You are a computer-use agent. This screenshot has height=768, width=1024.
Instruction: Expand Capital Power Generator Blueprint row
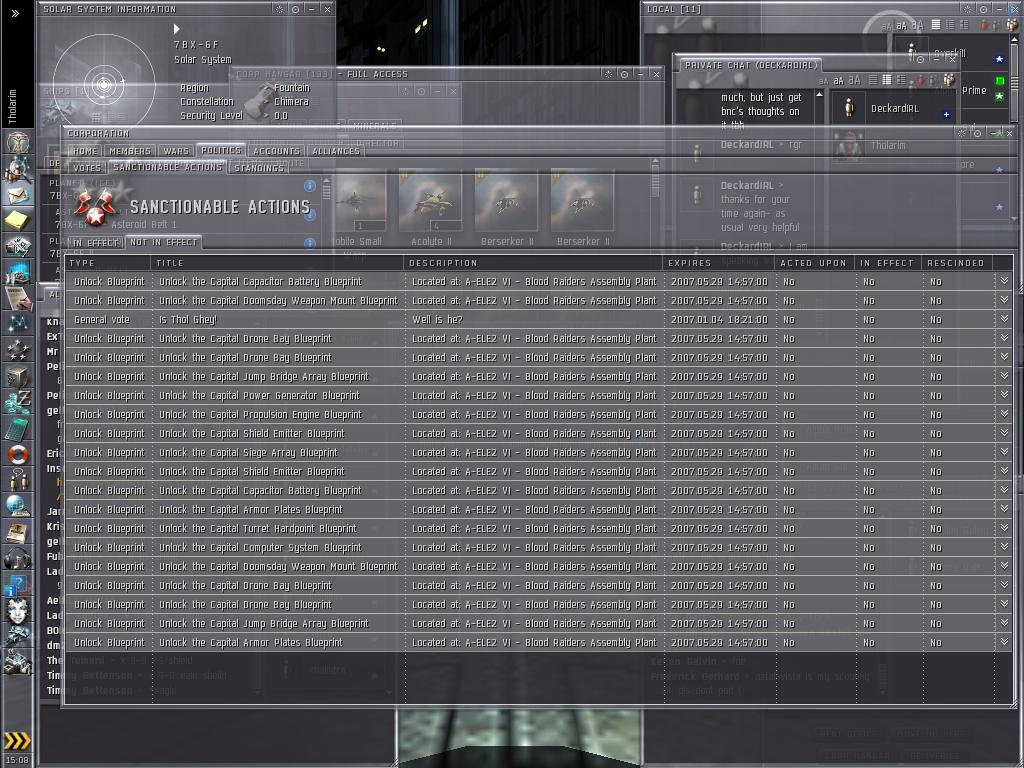pos(1004,394)
